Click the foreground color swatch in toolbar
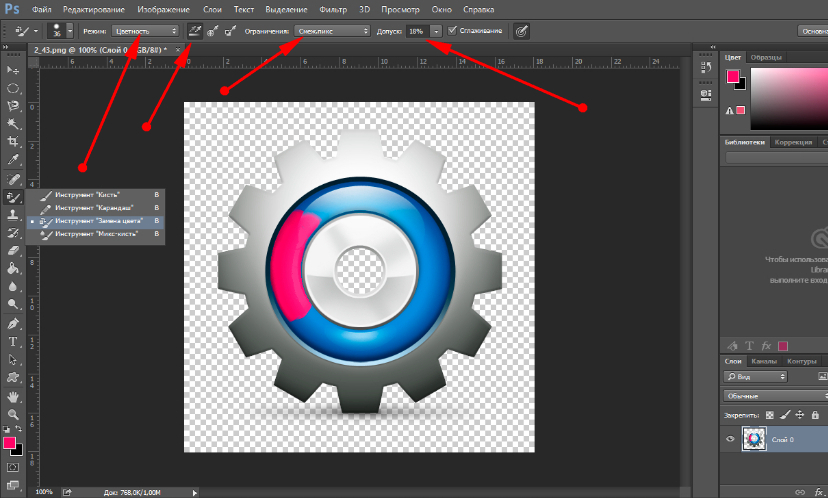The height and width of the screenshot is (498, 828). point(10,442)
